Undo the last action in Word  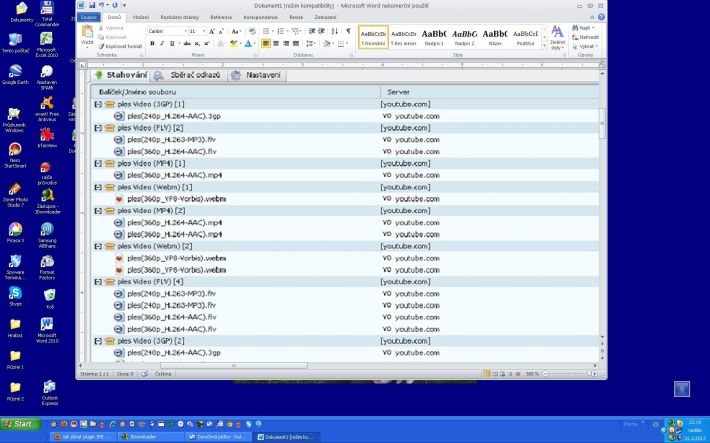point(101,5)
